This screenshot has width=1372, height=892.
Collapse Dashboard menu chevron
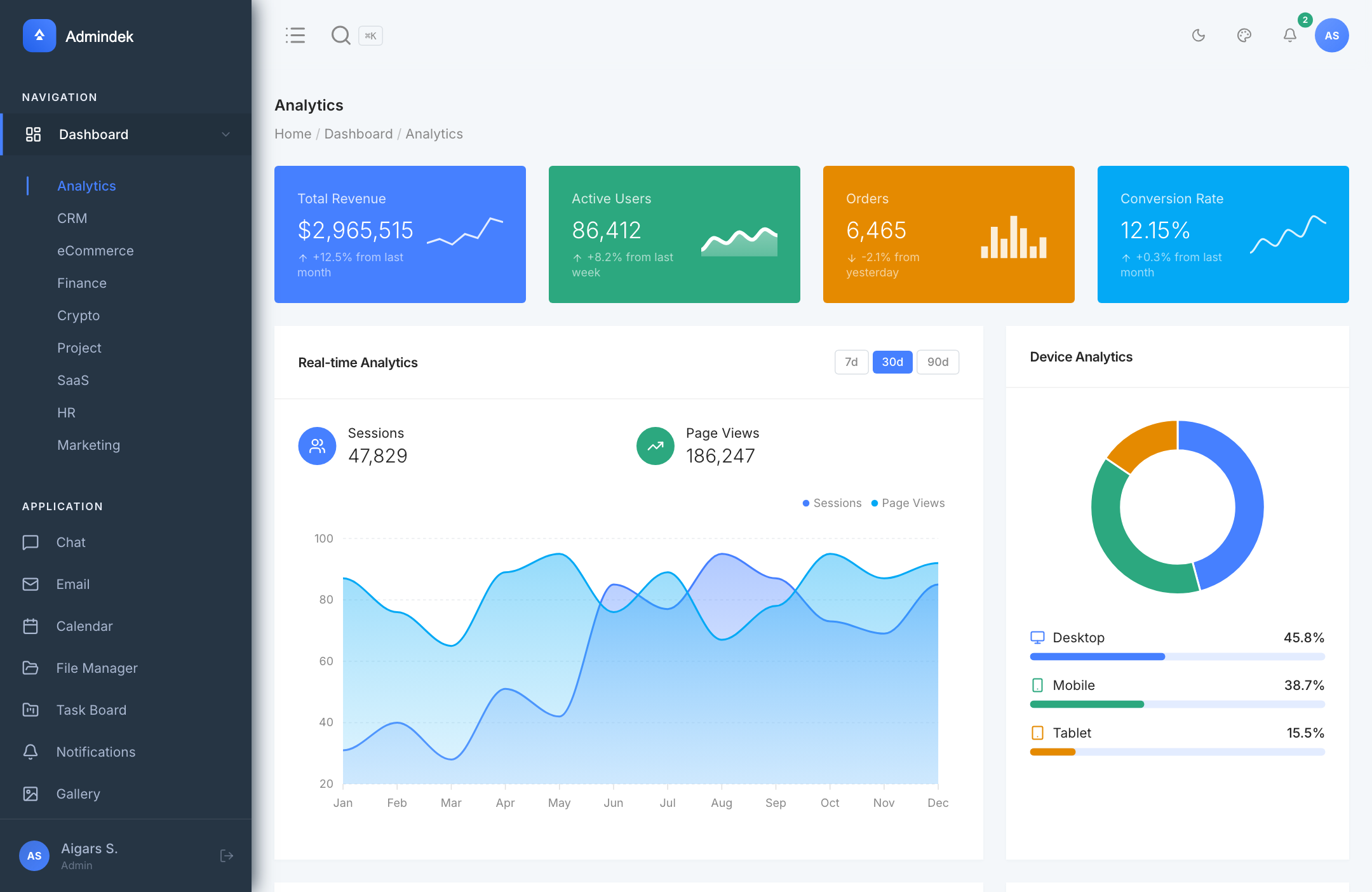tap(225, 134)
